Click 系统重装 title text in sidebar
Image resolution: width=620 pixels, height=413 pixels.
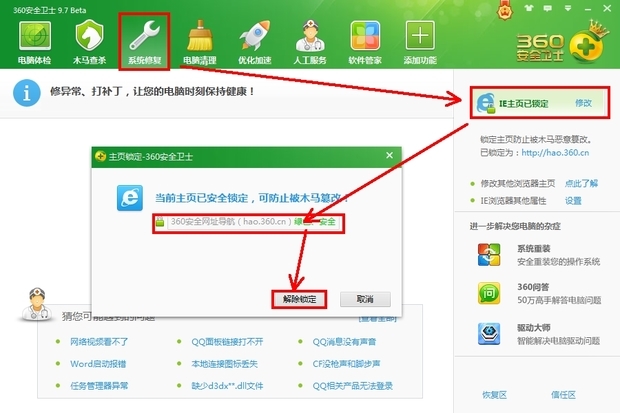click(534, 248)
